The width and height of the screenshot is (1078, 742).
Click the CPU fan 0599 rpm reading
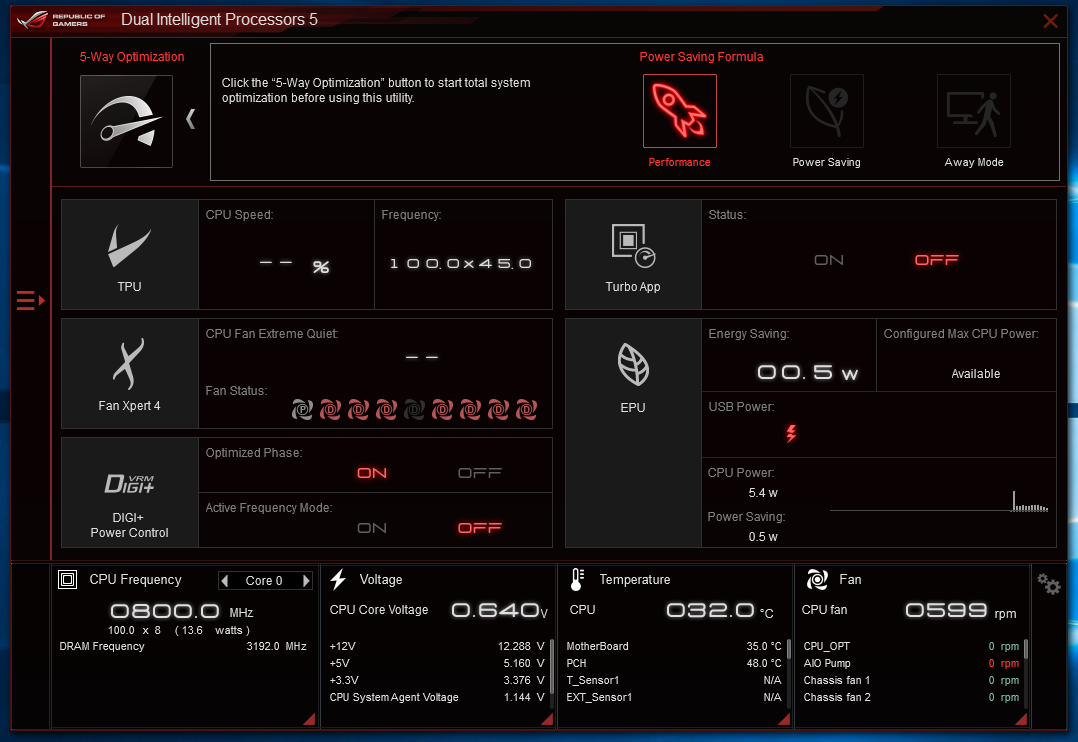click(960, 611)
